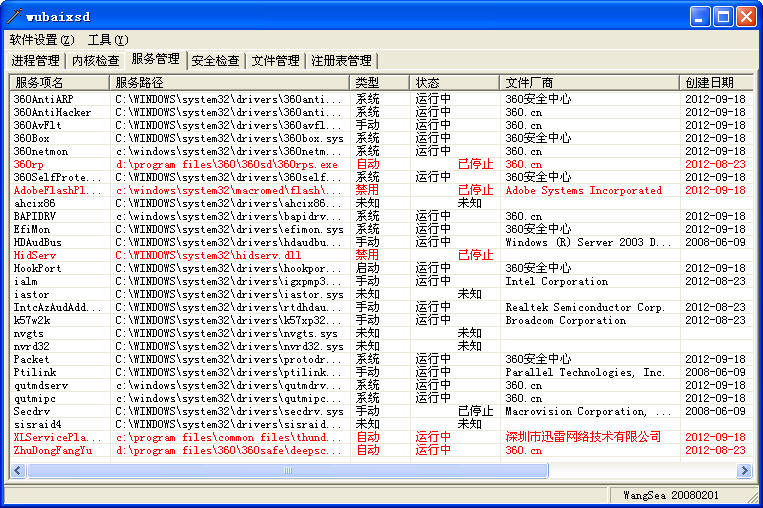The image size is (763, 508).
Task: Click the 状态 column header
Action: click(454, 82)
